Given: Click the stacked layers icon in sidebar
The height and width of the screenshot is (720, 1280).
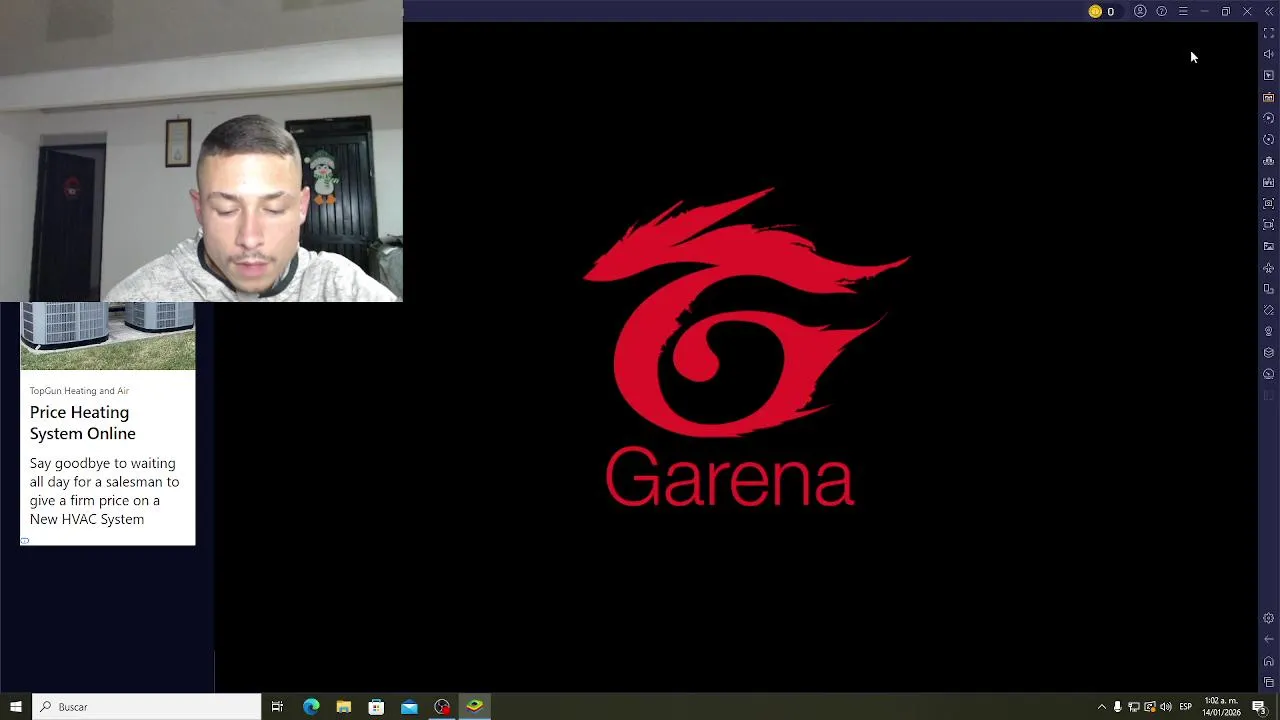Looking at the screenshot, I should [x=1269, y=352].
